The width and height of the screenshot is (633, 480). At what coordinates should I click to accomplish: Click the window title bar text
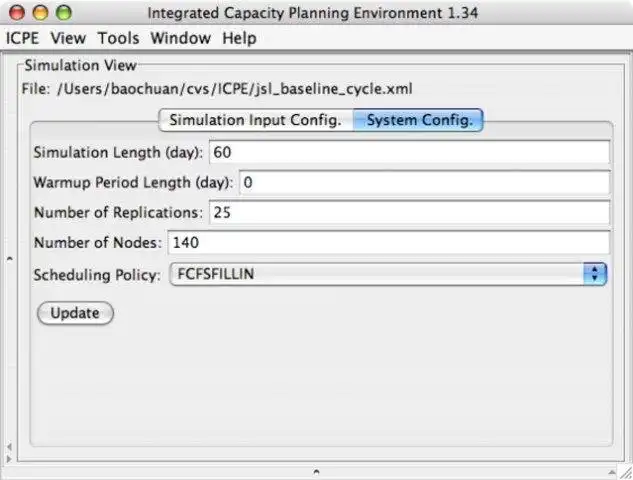pos(314,13)
